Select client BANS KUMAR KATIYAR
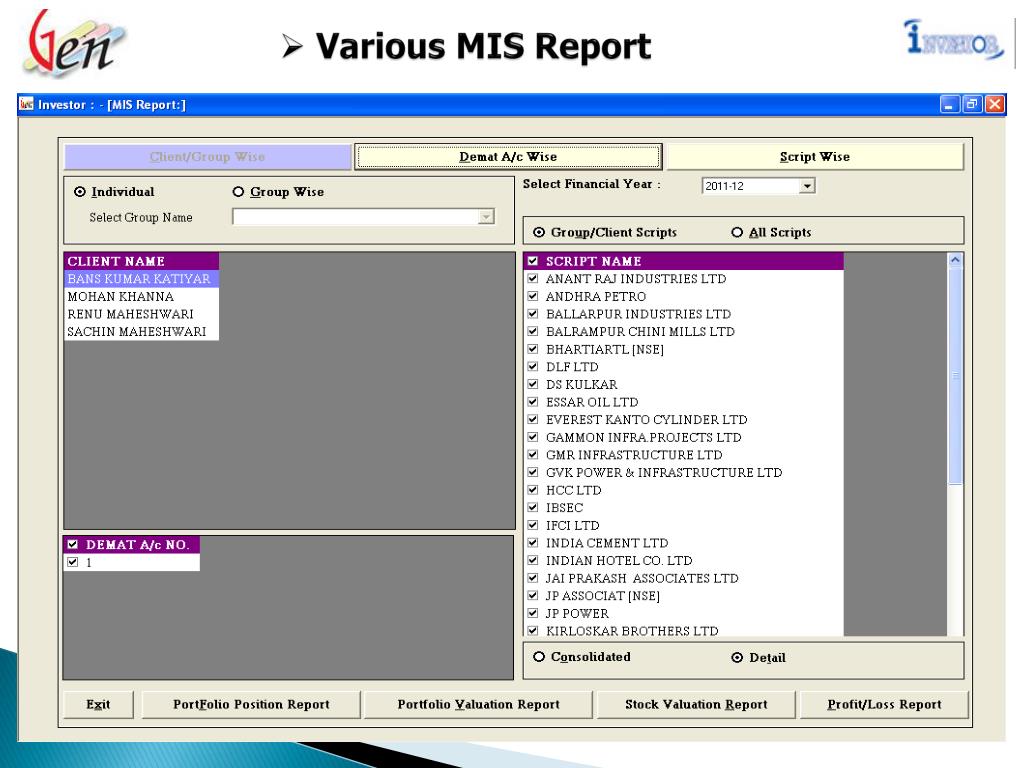The height and width of the screenshot is (768, 1024). point(142,279)
